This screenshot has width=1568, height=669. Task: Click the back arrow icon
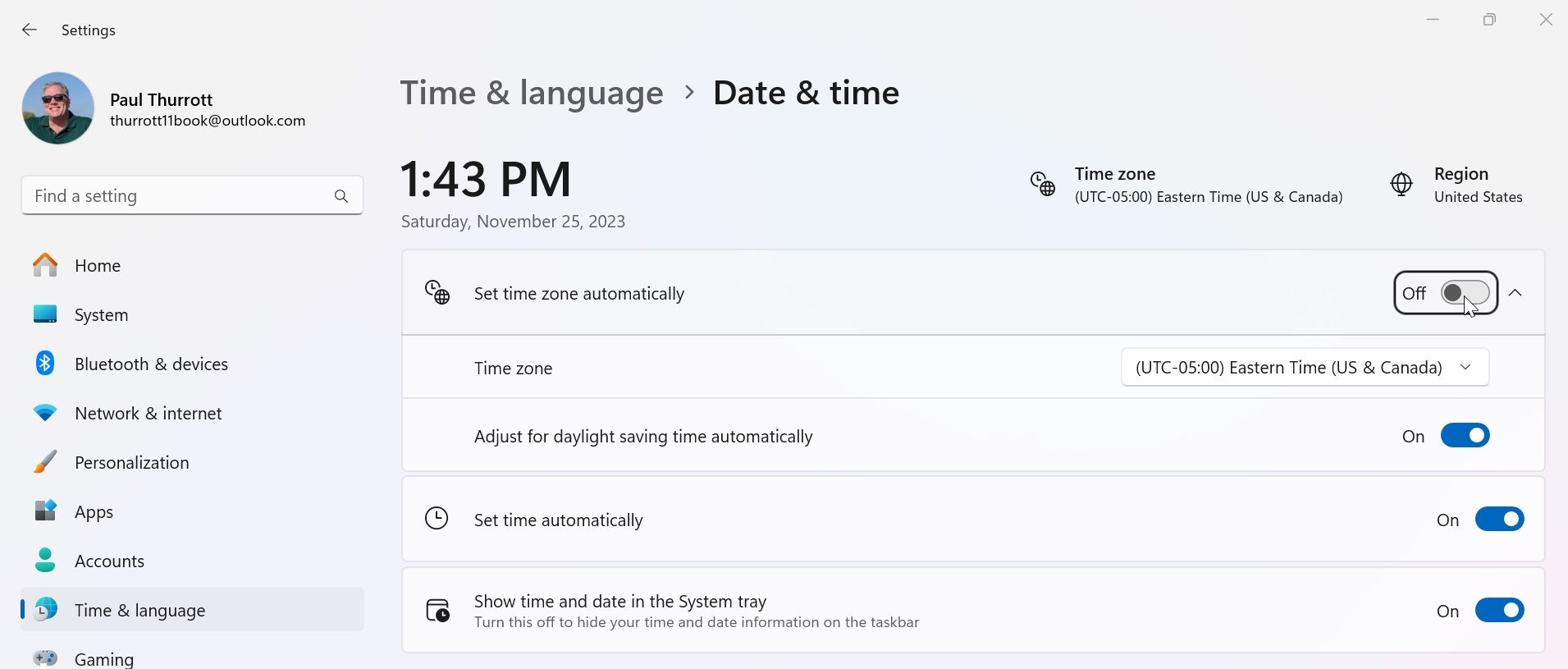tap(30, 30)
